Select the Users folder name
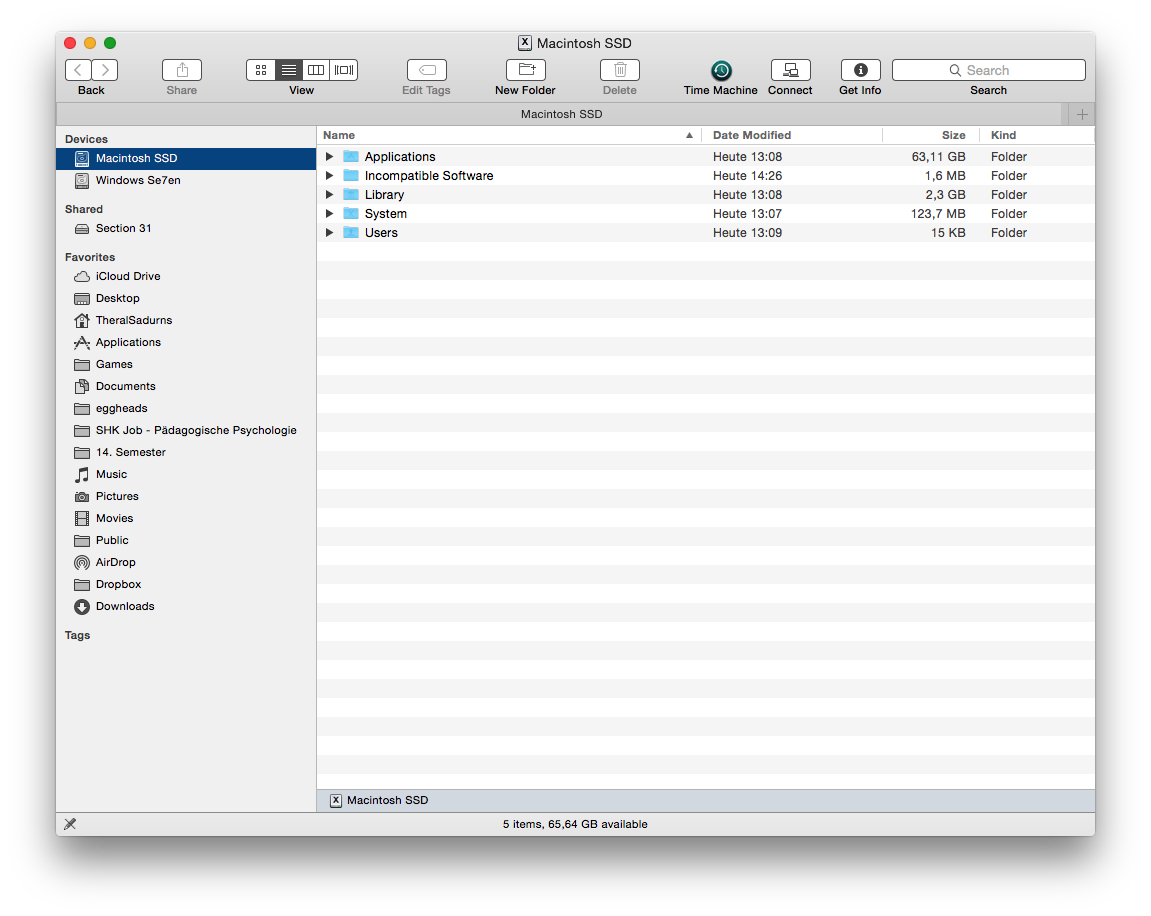This screenshot has height=916, width=1151. [x=381, y=233]
